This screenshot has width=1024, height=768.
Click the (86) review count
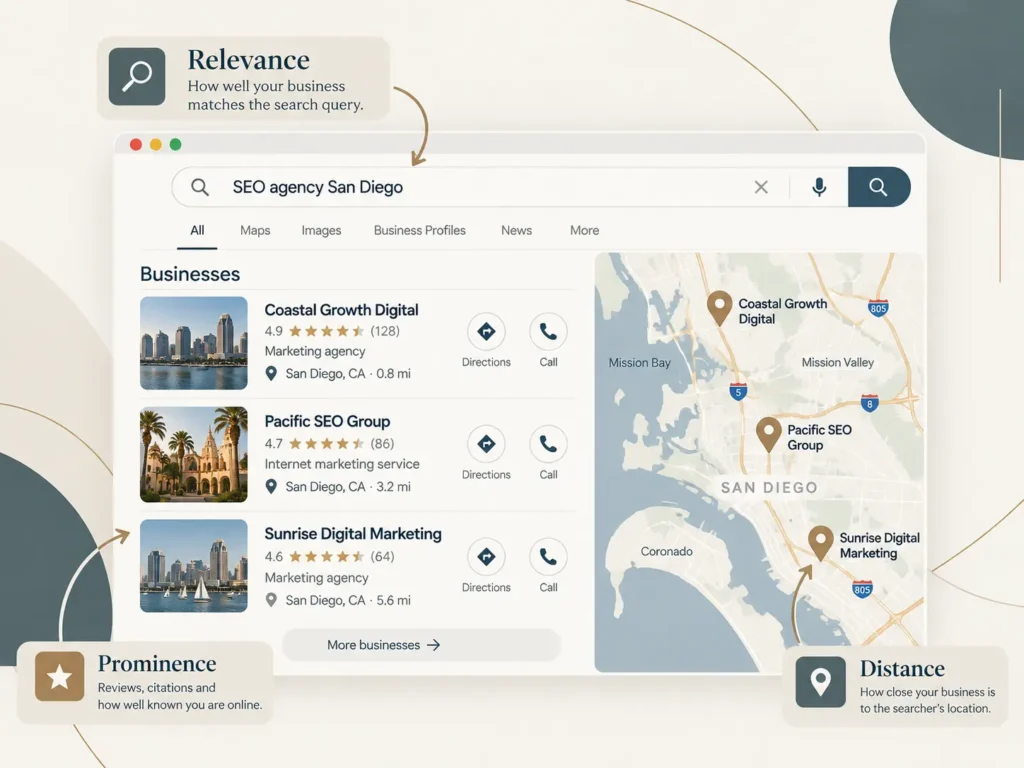[382, 444]
